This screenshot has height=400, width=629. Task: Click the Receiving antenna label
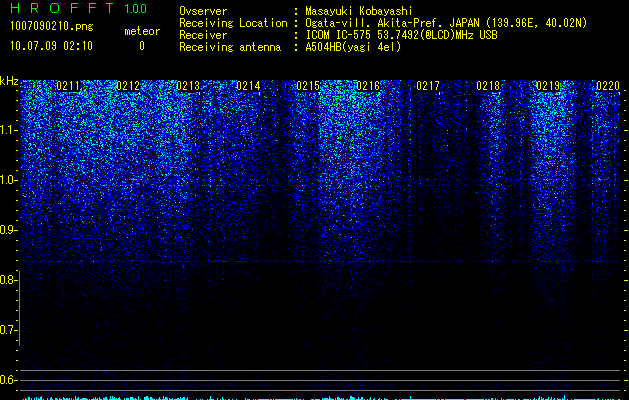[230, 47]
